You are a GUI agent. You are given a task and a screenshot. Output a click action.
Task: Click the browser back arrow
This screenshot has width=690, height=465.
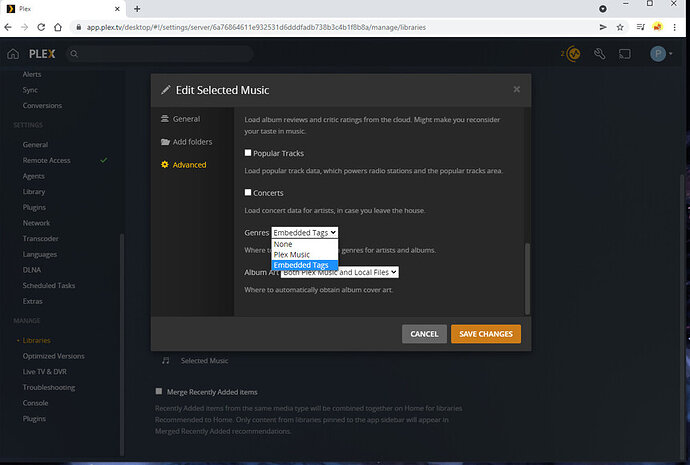click(x=8, y=27)
